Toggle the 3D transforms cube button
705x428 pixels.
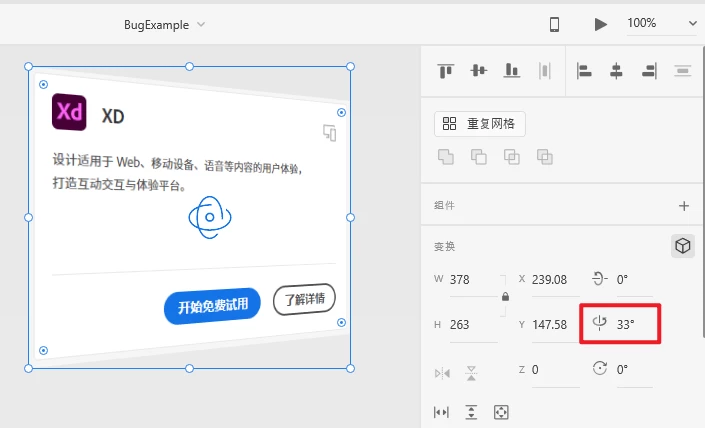pyautogui.click(x=683, y=246)
